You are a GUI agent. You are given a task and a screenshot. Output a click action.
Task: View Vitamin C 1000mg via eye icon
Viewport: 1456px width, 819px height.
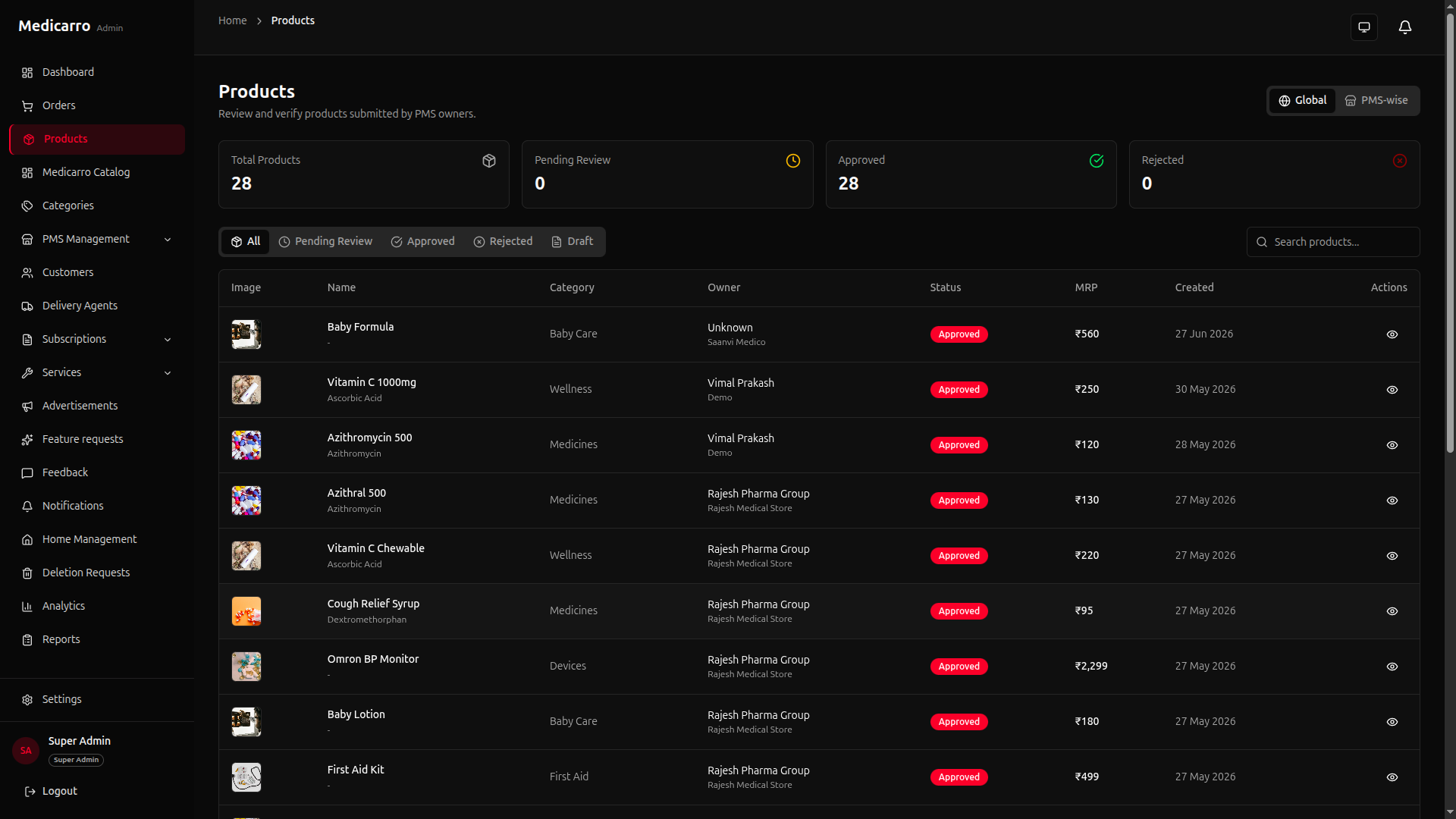click(x=1392, y=390)
